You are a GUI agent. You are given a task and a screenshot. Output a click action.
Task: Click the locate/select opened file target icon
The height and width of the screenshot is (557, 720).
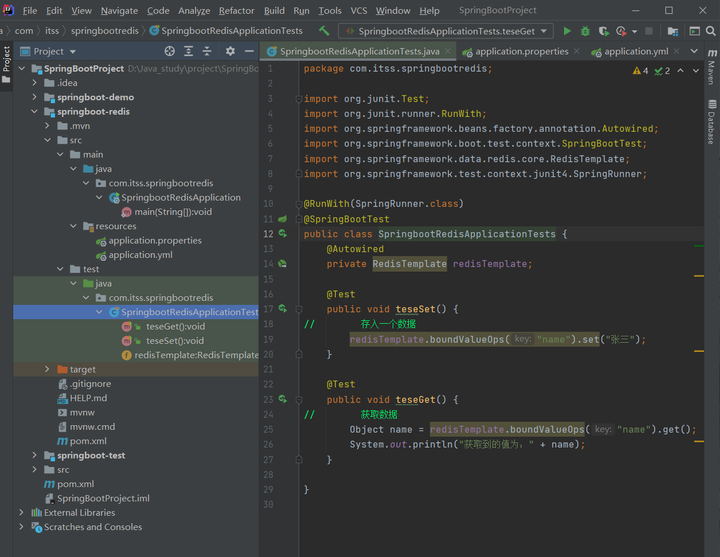(169, 51)
